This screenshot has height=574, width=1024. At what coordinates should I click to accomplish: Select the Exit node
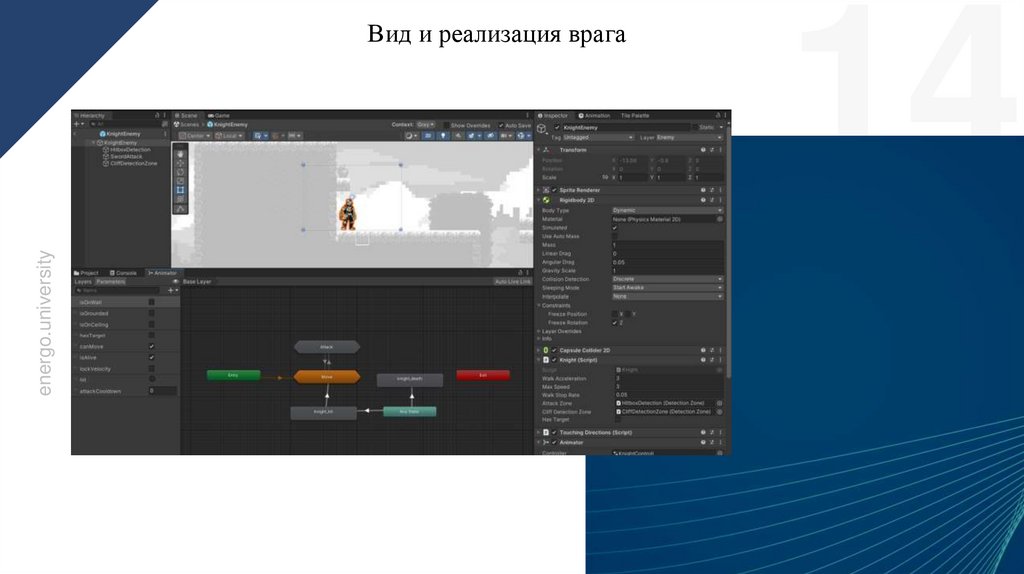pos(483,375)
